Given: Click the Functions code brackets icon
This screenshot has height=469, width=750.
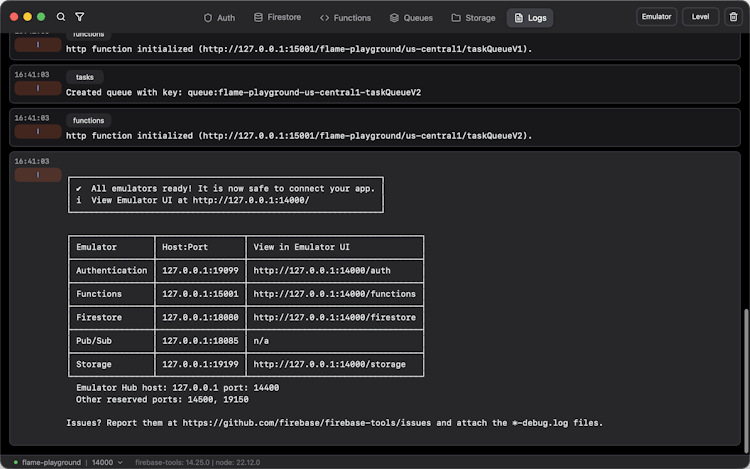Looking at the screenshot, I should (x=325, y=18).
